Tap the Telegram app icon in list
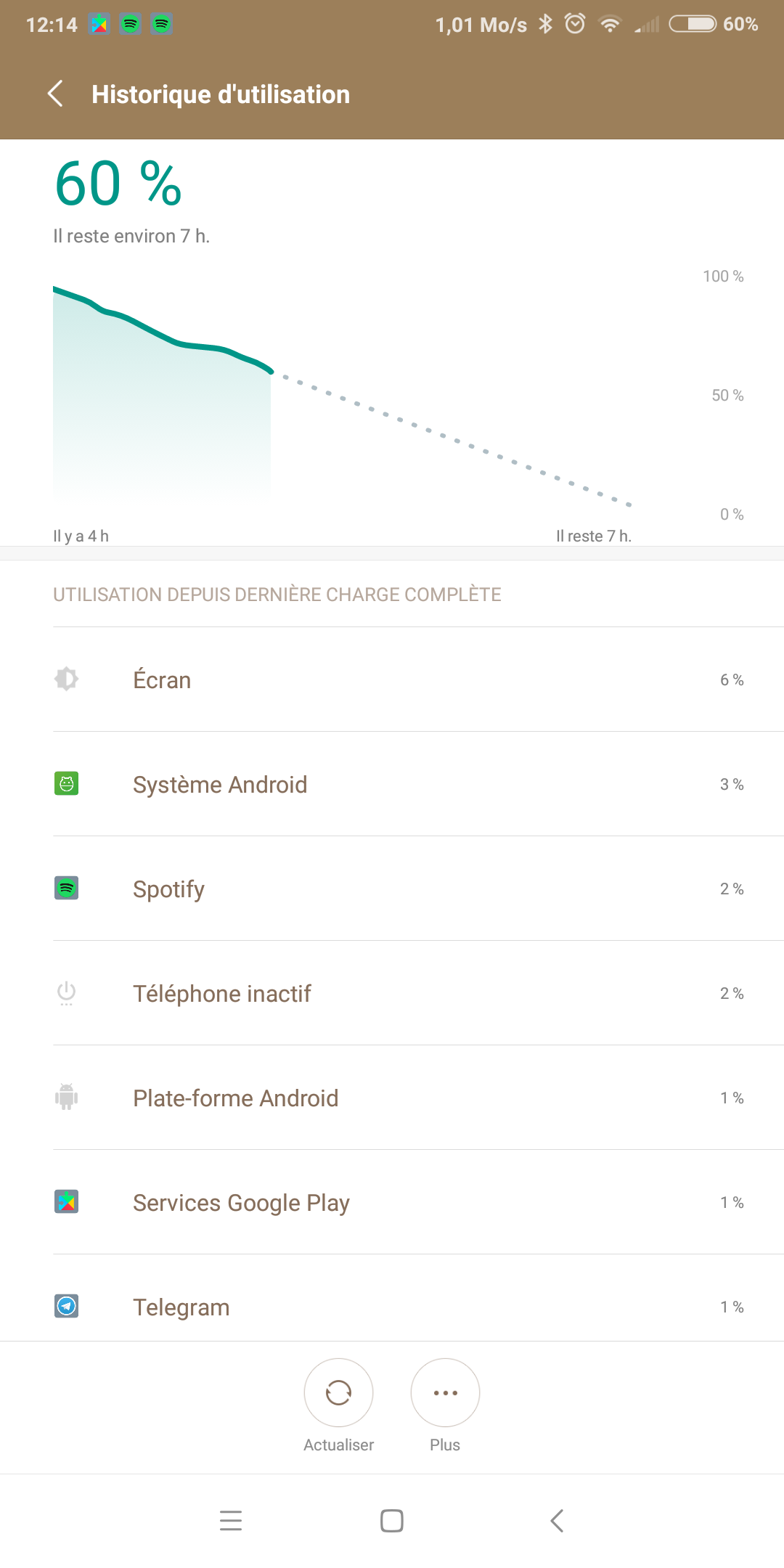Image resolution: width=784 pixels, height=1568 pixels. click(x=67, y=1306)
